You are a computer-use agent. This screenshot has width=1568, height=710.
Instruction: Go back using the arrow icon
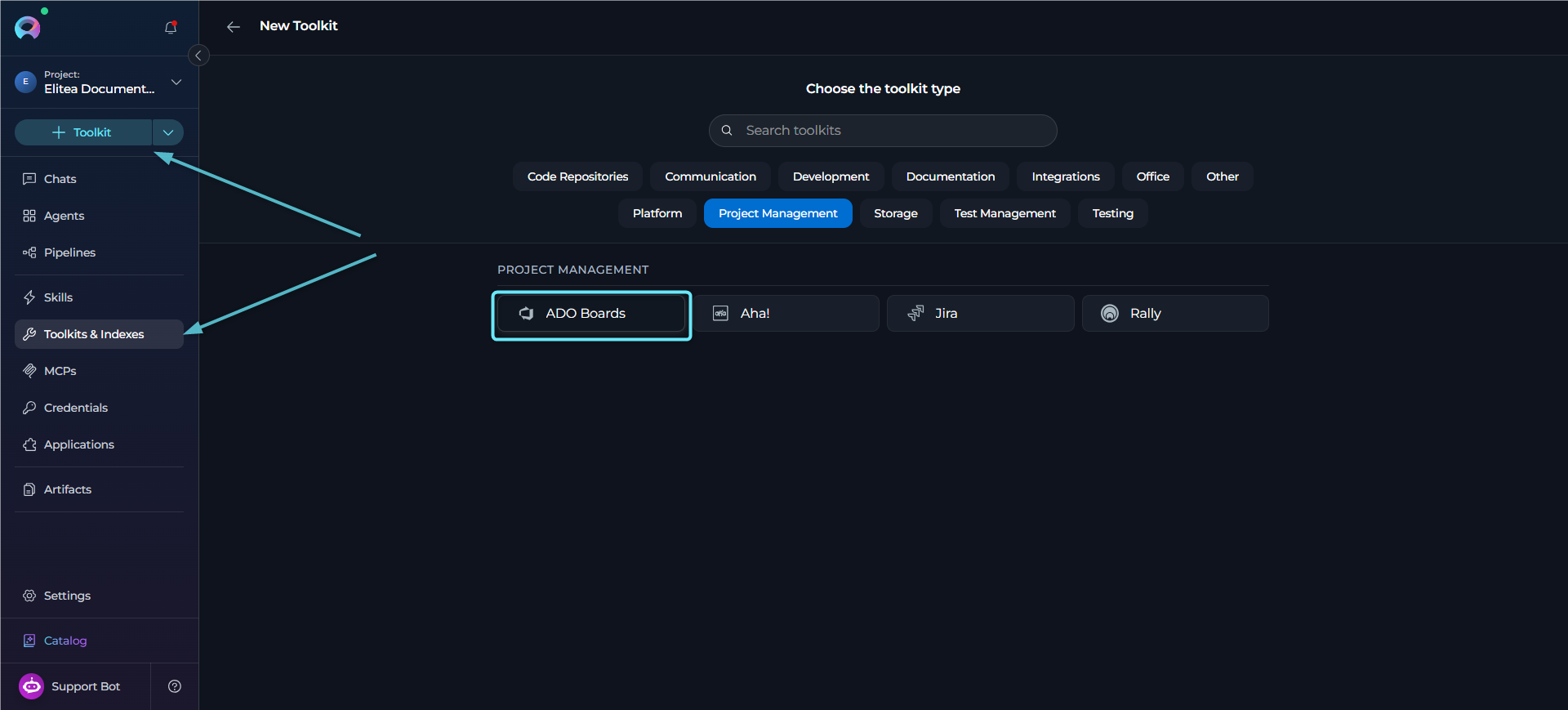click(234, 27)
